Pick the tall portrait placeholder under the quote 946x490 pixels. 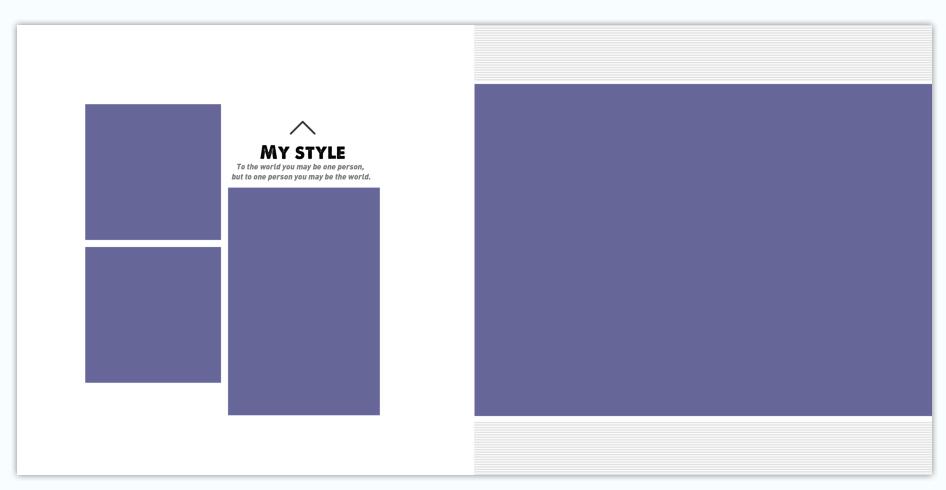pos(304,301)
